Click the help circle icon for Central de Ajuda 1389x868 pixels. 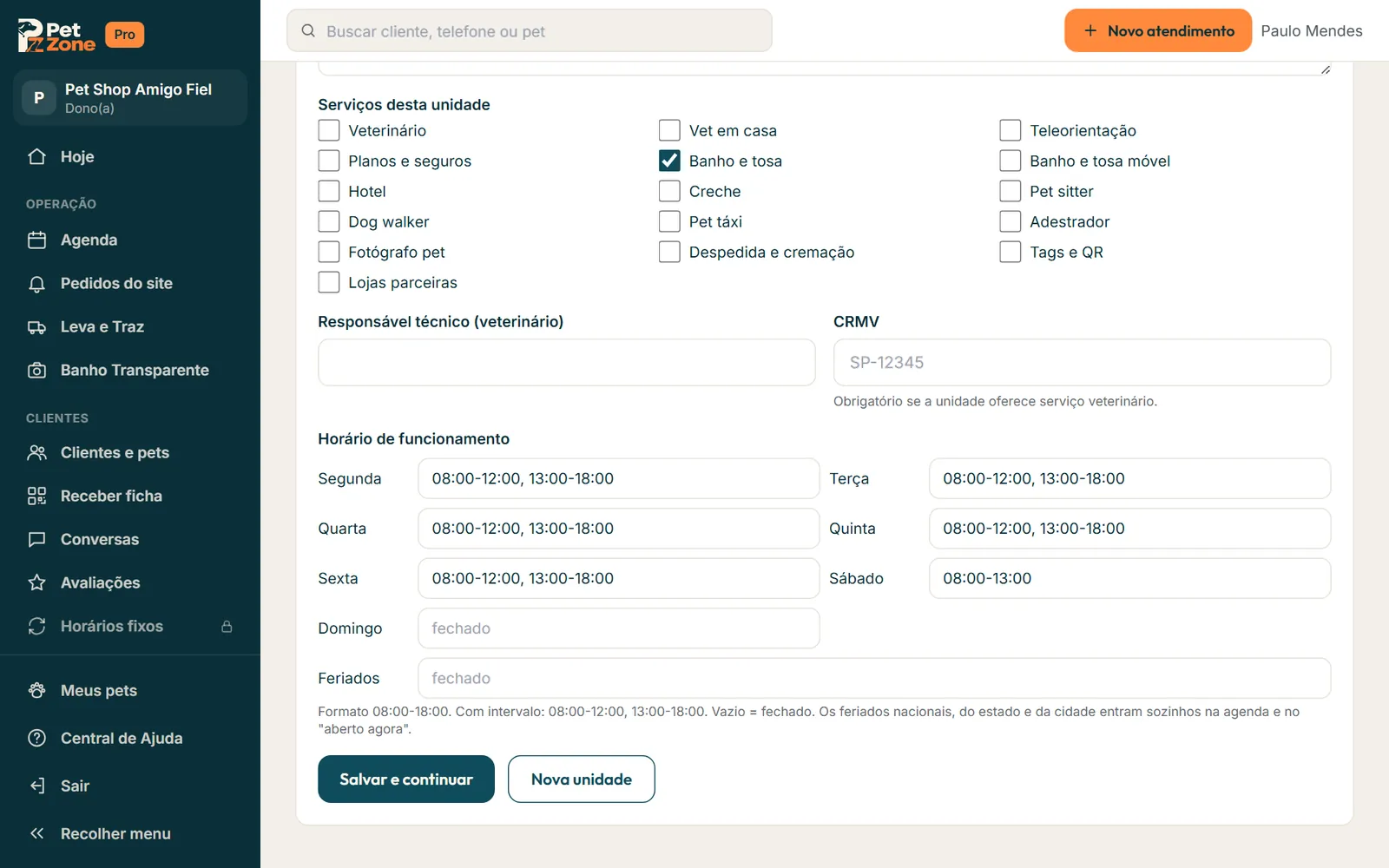point(36,739)
